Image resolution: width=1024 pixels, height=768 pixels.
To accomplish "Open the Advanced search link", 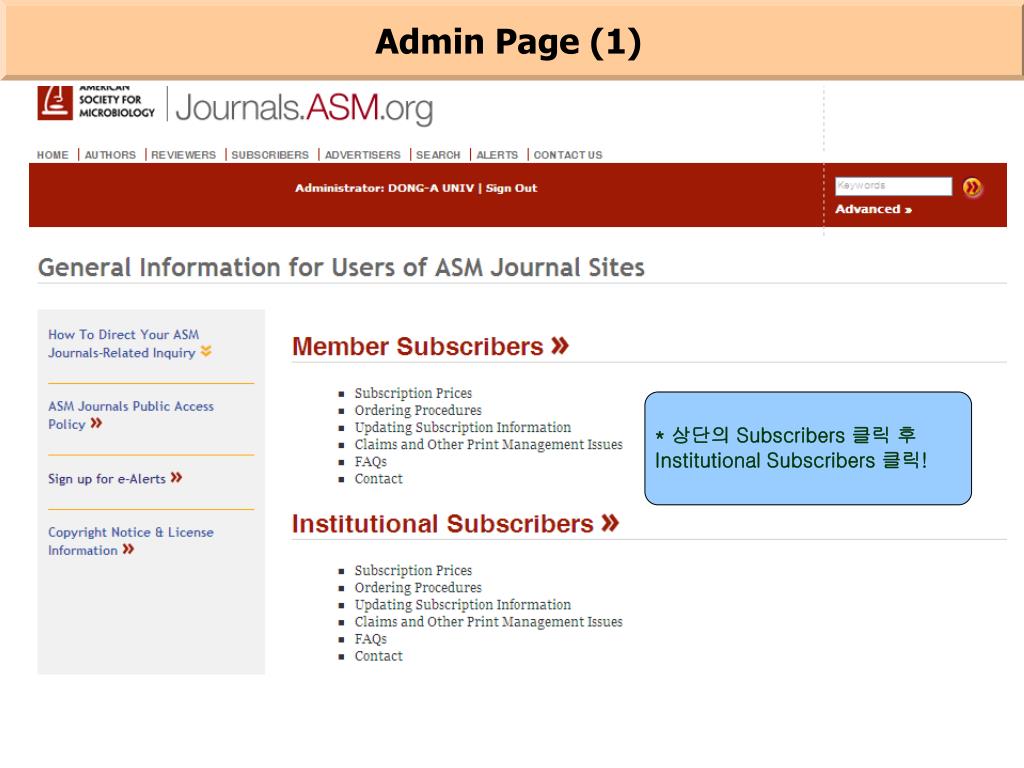I will pyautogui.click(x=873, y=209).
